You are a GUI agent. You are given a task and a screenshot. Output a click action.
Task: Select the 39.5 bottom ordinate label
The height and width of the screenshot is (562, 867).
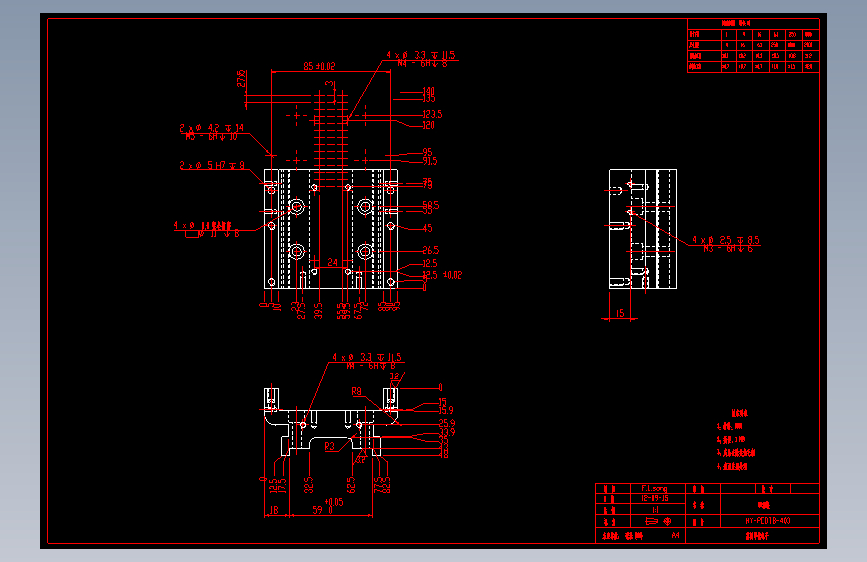[318, 310]
